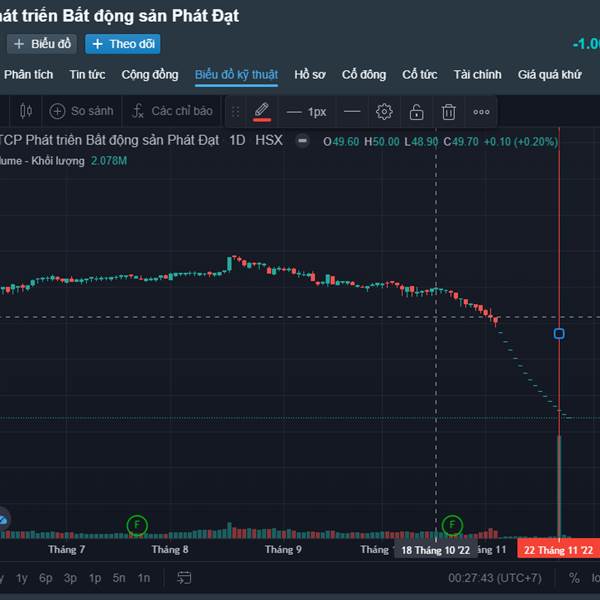
Task: Select 6p time range
Action: [x=46, y=578]
